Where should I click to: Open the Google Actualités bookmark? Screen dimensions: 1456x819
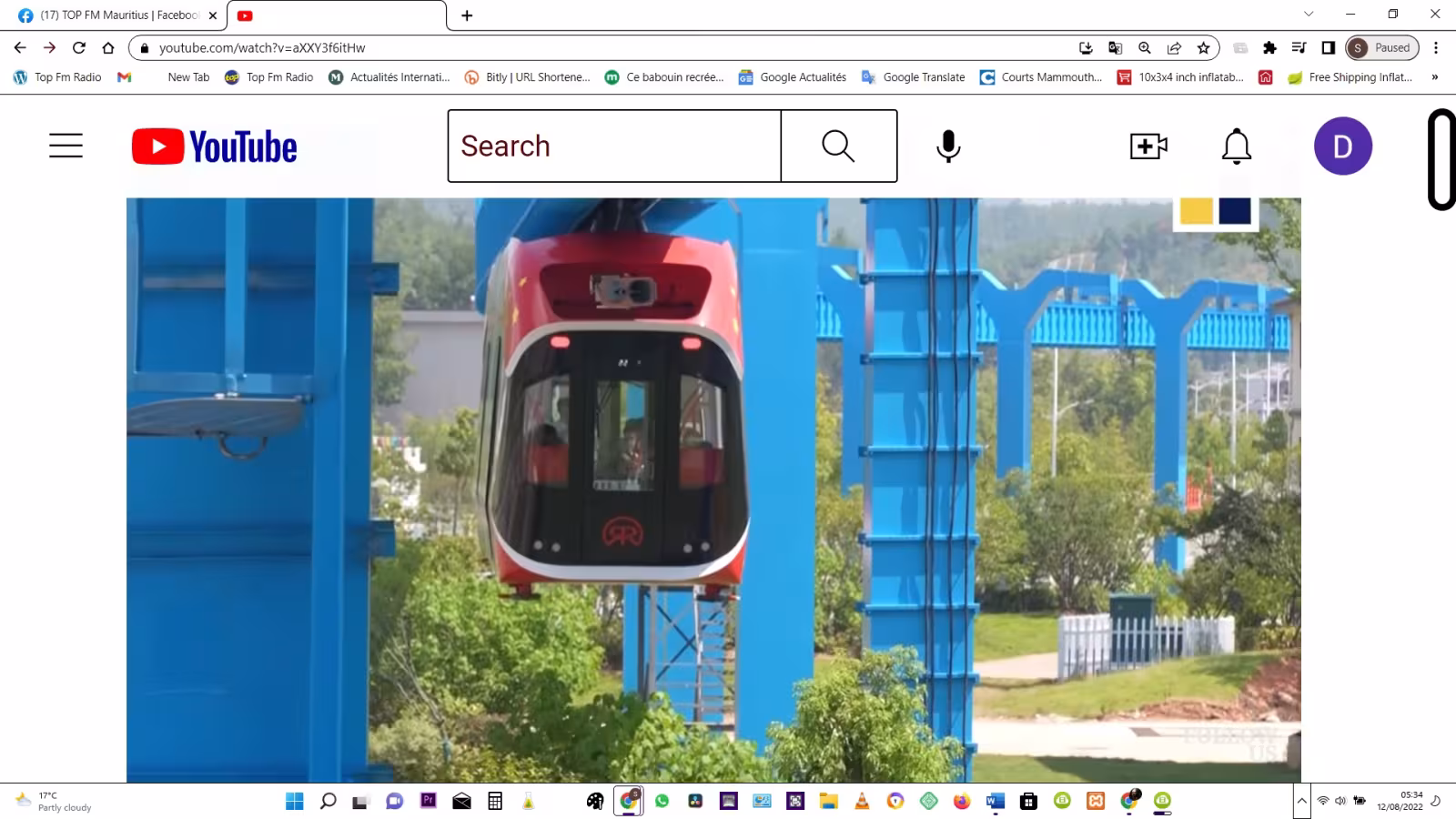tap(792, 77)
